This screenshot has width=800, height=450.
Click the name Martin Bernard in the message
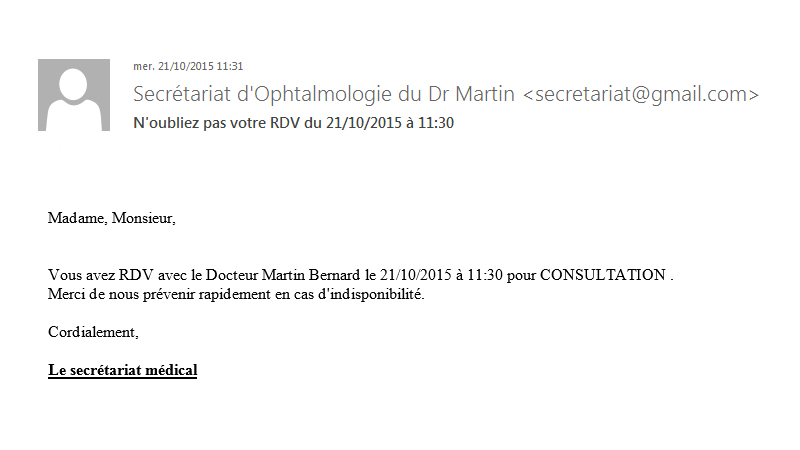click(x=311, y=275)
